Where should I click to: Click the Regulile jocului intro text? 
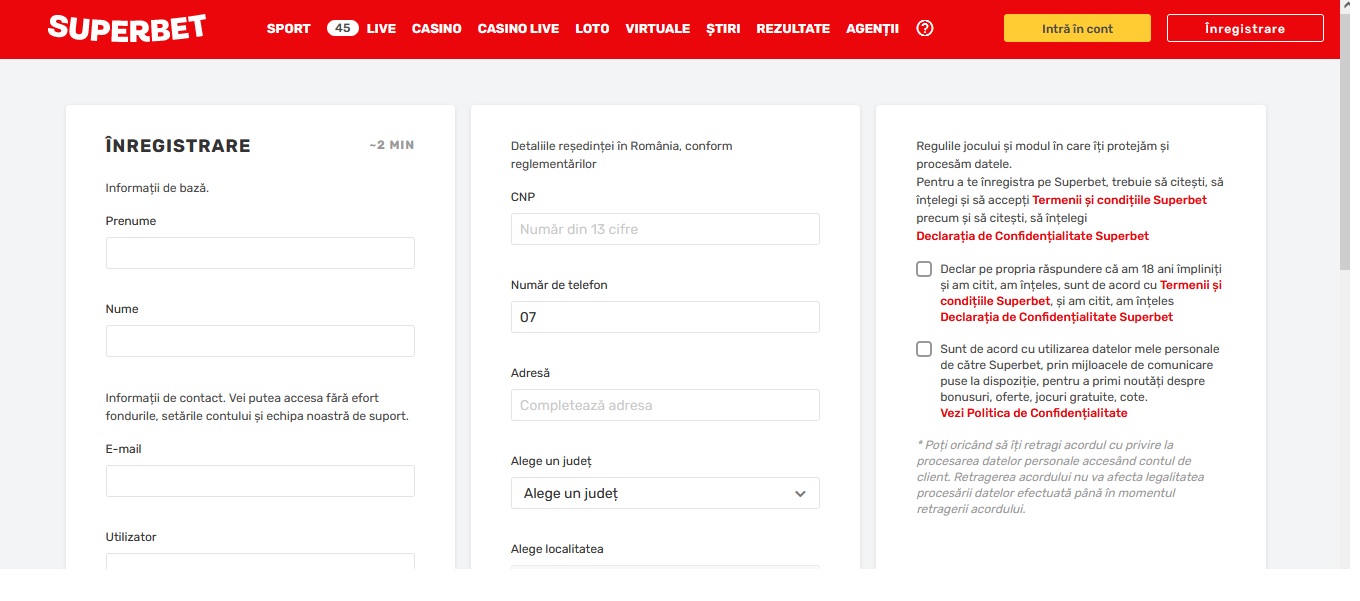point(1043,154)
